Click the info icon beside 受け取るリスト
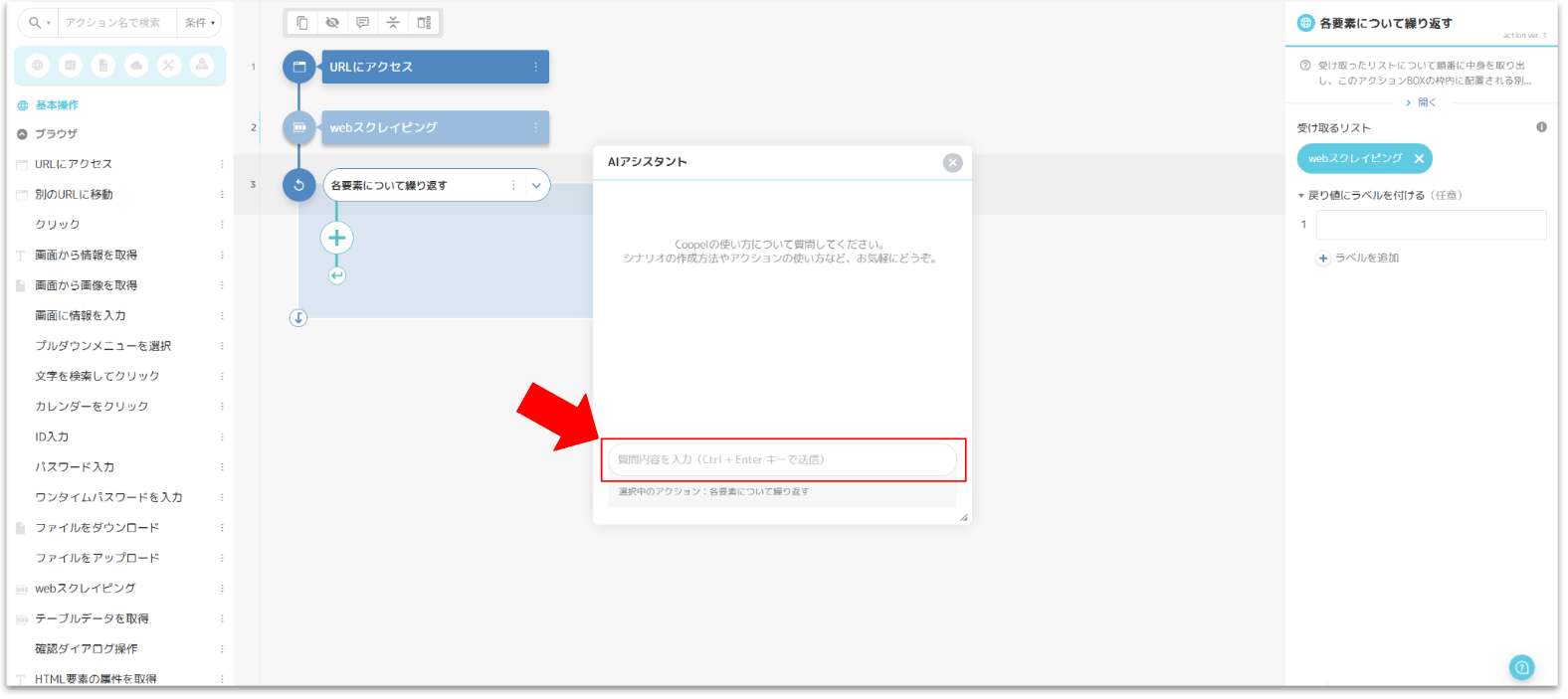This screenshot has height=699, width=1568. click(x=1541, y=127)
